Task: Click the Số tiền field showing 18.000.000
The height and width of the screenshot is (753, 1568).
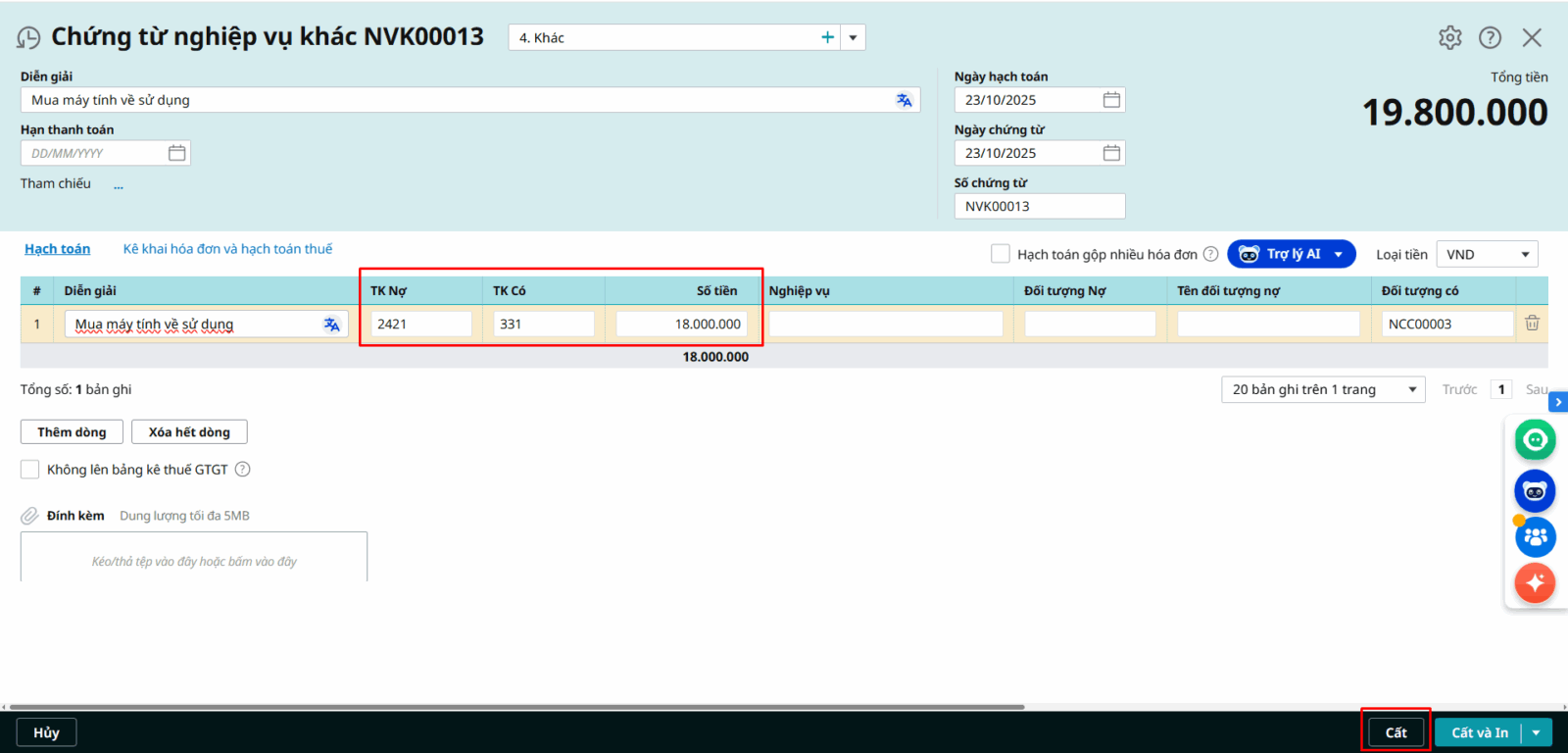Action: (x=682, y=325)
